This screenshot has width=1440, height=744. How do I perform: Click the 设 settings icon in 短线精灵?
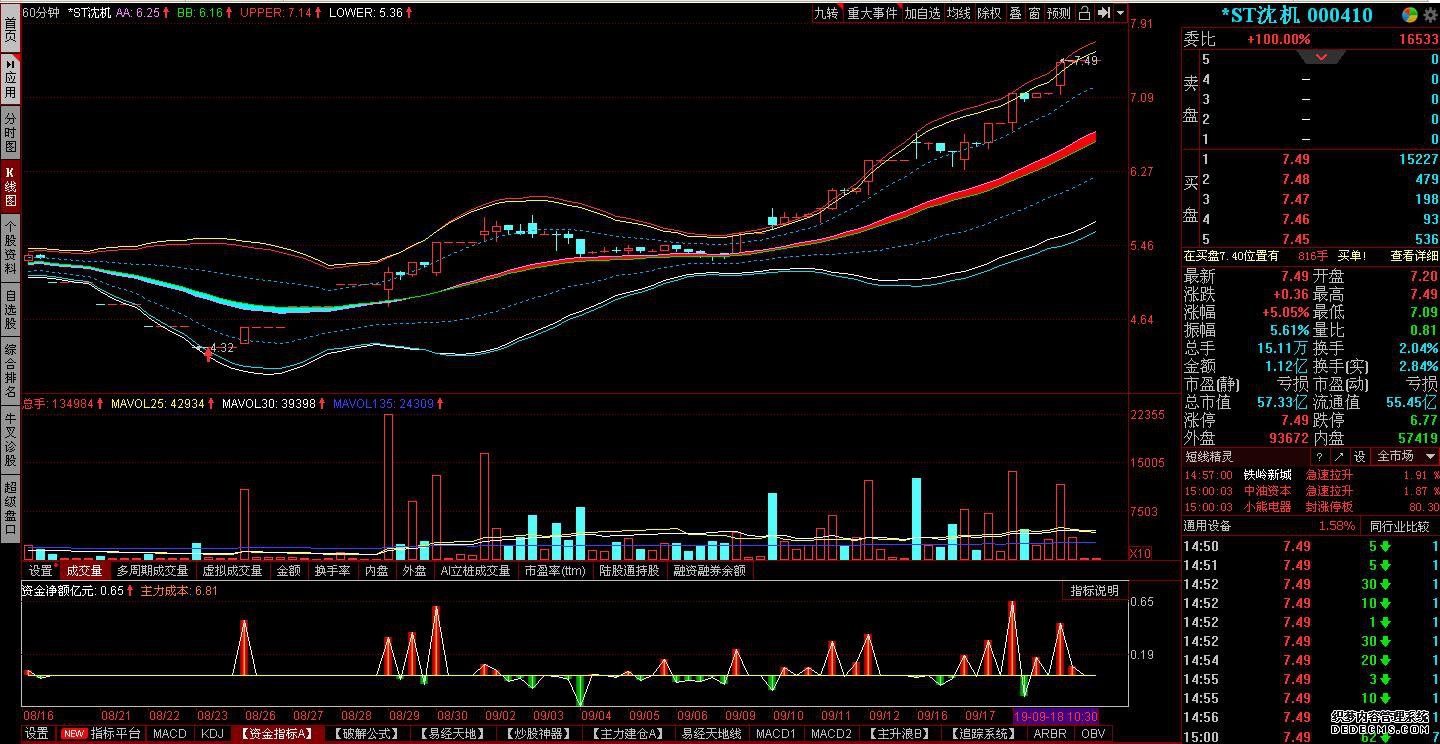point(1359,456)
